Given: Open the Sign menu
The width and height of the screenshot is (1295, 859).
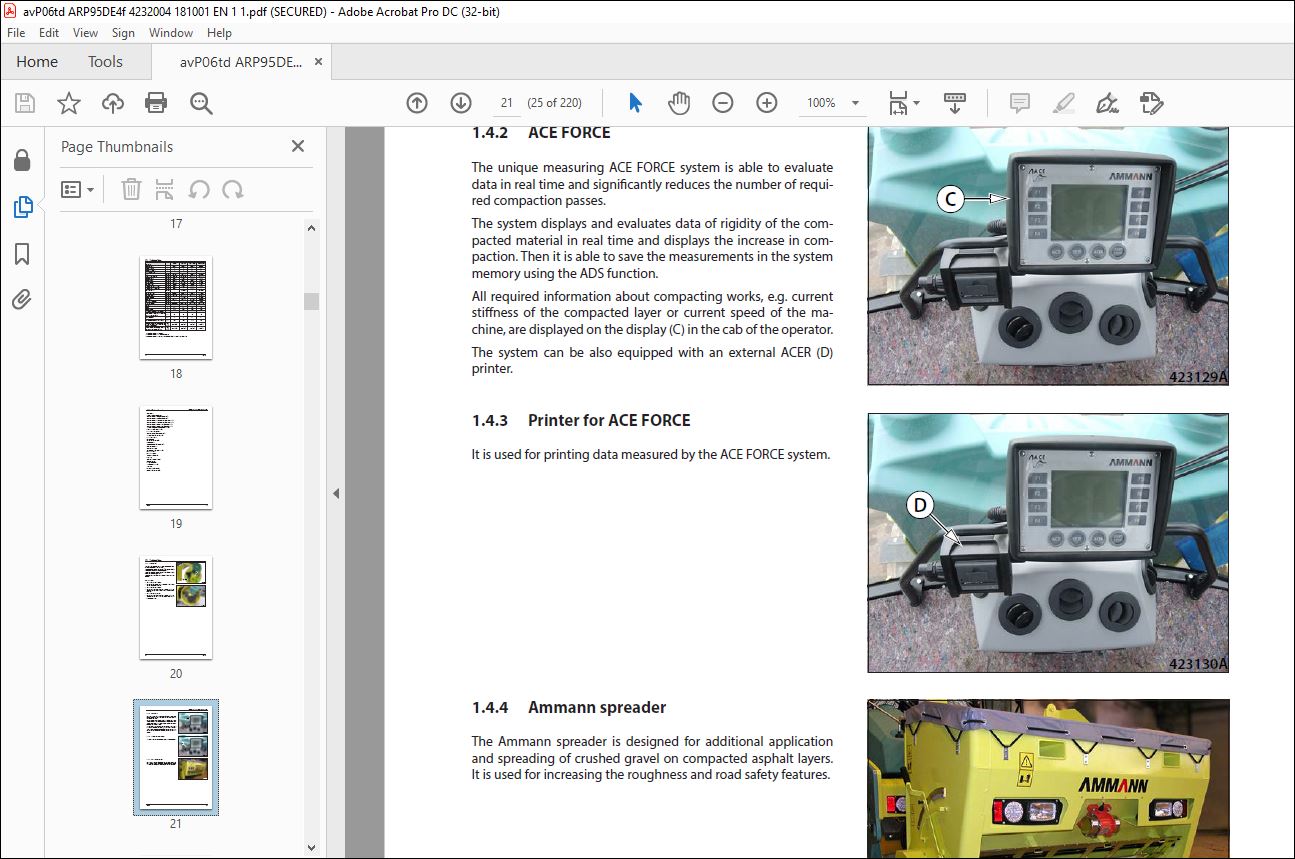Looking at the screenshot, I should pyautogui.click(x=123, y=33).
